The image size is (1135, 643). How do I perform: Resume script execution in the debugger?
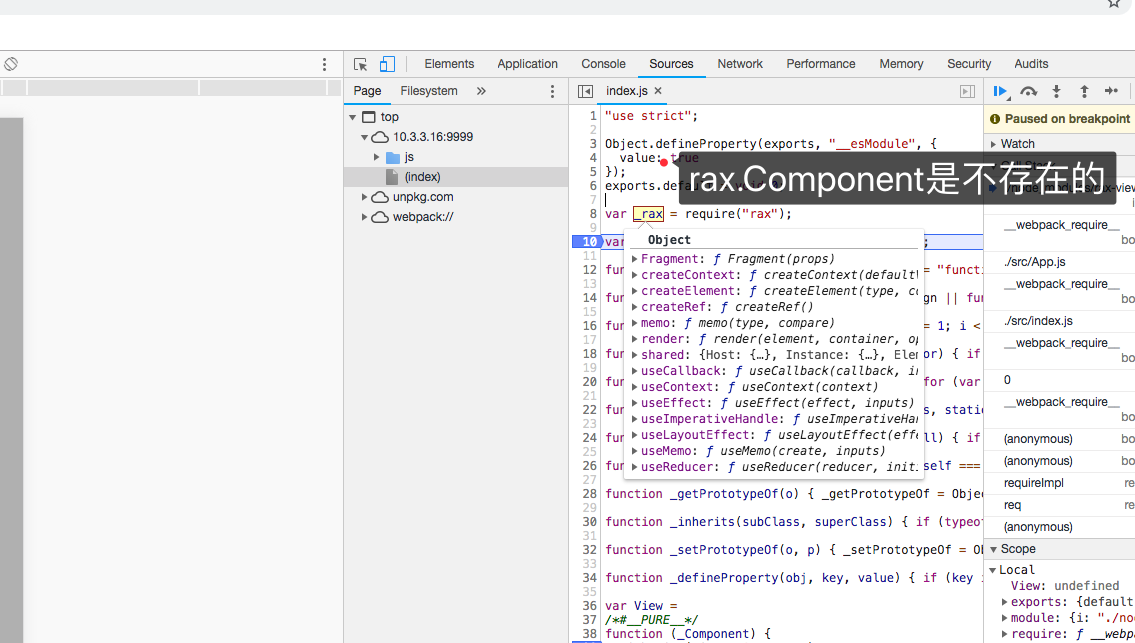pyautogui.click(x=1000, y=90)
